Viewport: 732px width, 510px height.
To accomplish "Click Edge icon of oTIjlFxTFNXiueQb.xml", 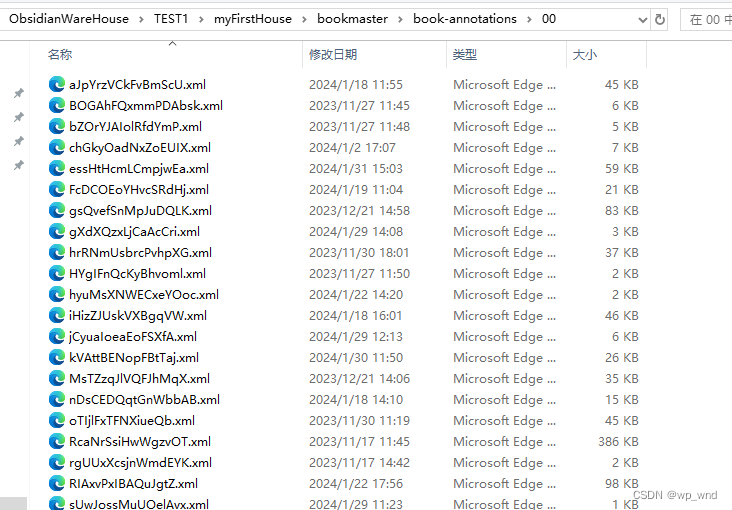I will pyautogui.click(x=56, y=421).
